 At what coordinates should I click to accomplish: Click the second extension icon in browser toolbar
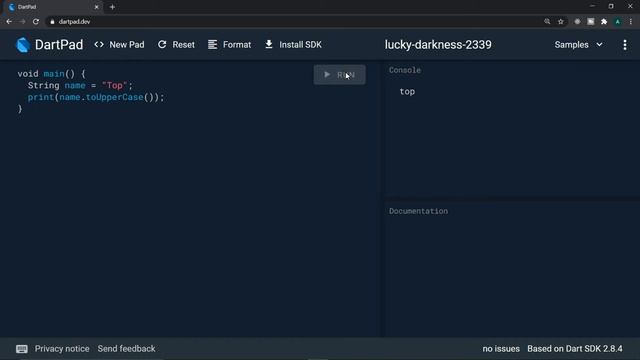coord(591,22)
